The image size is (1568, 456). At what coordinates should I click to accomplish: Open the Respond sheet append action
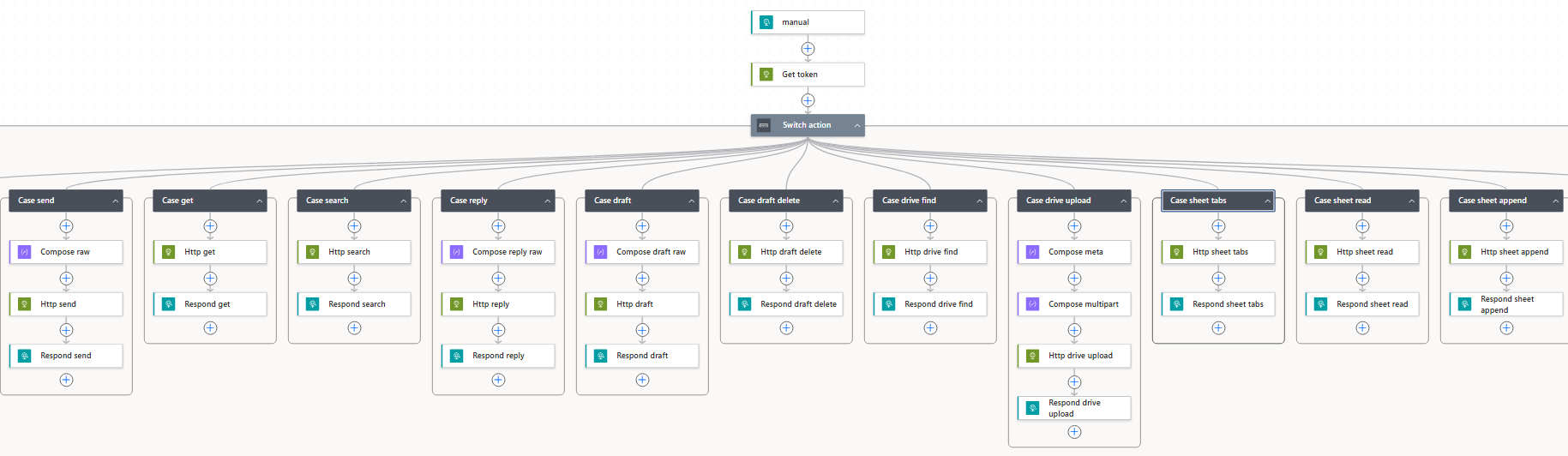click(x=1506, y=304)
